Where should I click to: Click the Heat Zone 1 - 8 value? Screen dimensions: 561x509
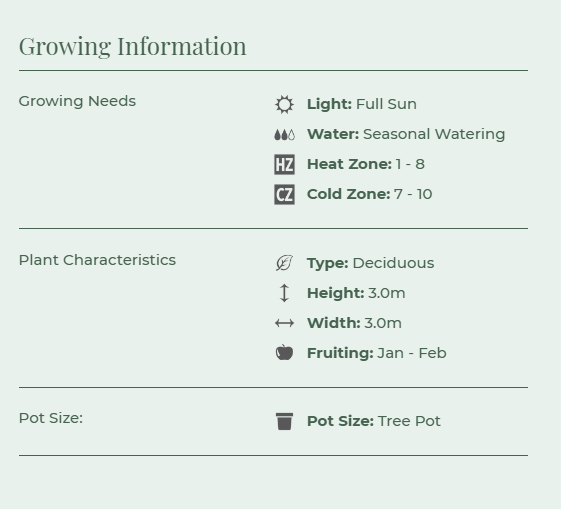(410, 164)
